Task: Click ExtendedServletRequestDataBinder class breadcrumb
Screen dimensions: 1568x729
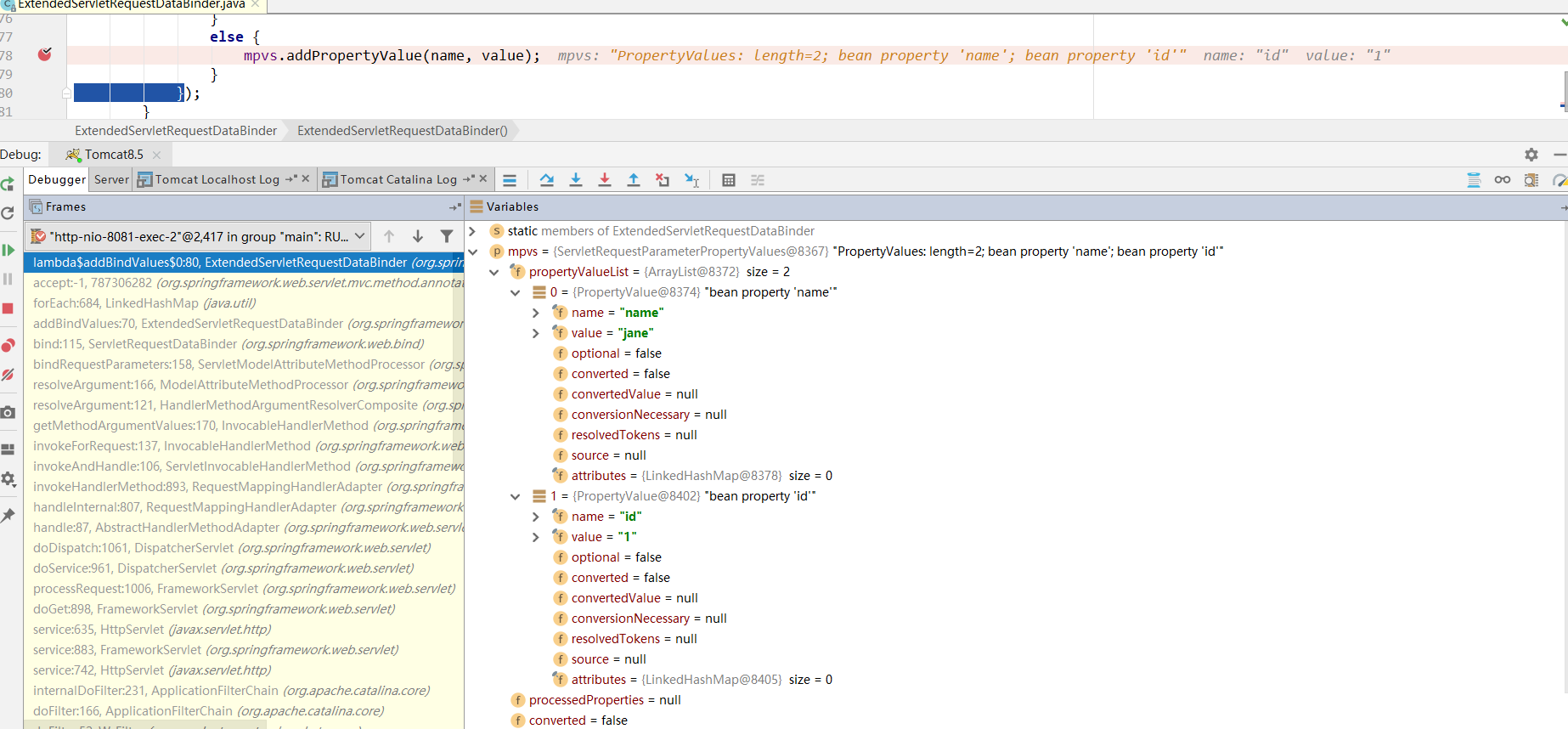Action: pyautogui.click(x=176, y=131)
